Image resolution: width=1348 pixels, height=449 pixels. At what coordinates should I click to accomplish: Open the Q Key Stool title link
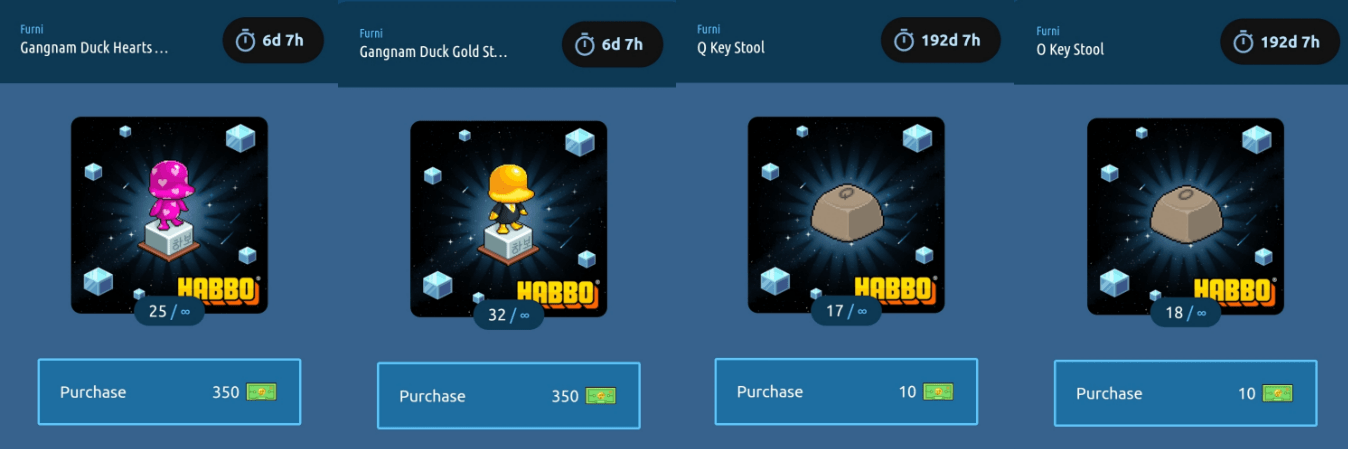coord(731,48)
